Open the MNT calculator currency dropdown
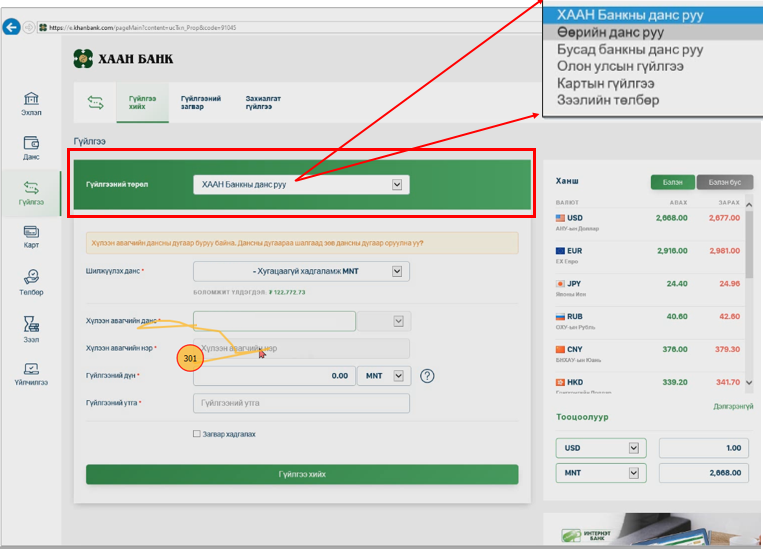Viewport: 763px width, 551px height. (x=601, y=473)
